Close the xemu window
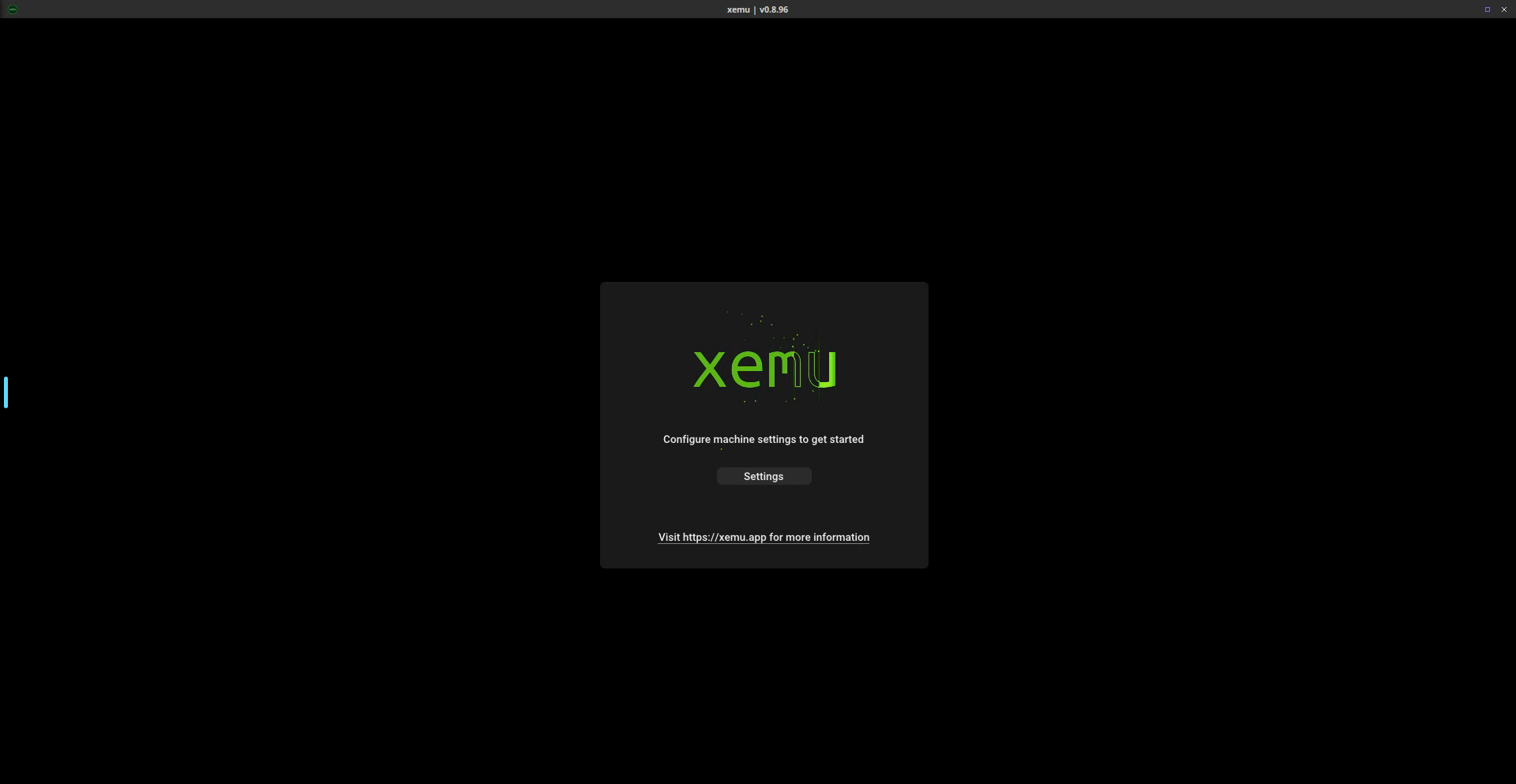Viewport: 1516px width, 784px height. tap(1503, 9)
